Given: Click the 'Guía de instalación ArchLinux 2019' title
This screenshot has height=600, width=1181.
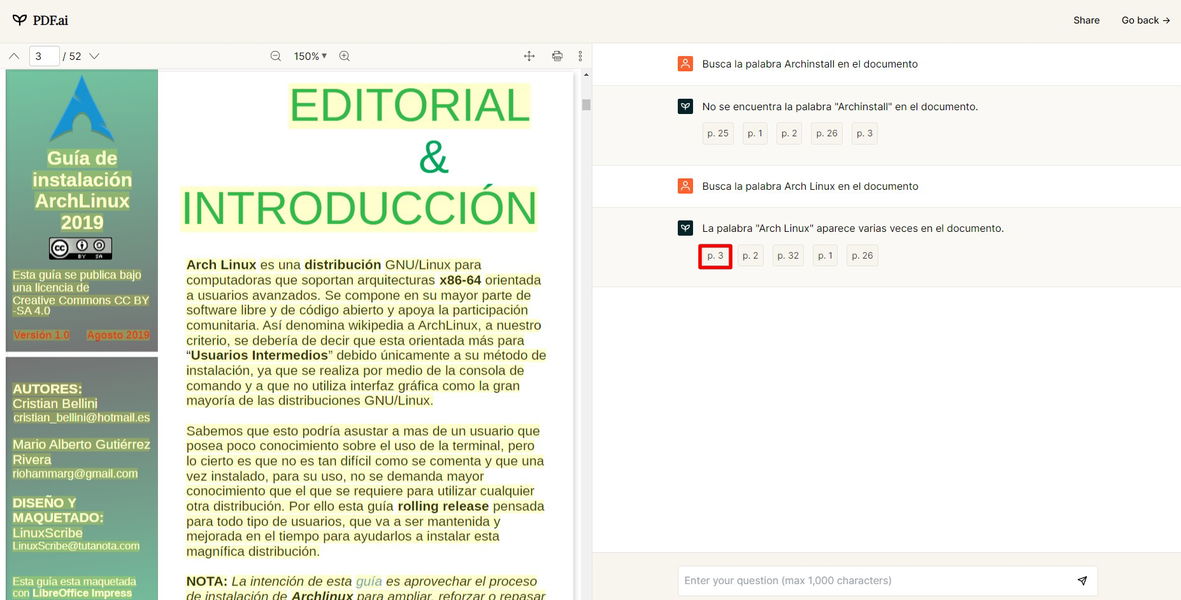Looking at the screenshot, I should tap(82, 190).
